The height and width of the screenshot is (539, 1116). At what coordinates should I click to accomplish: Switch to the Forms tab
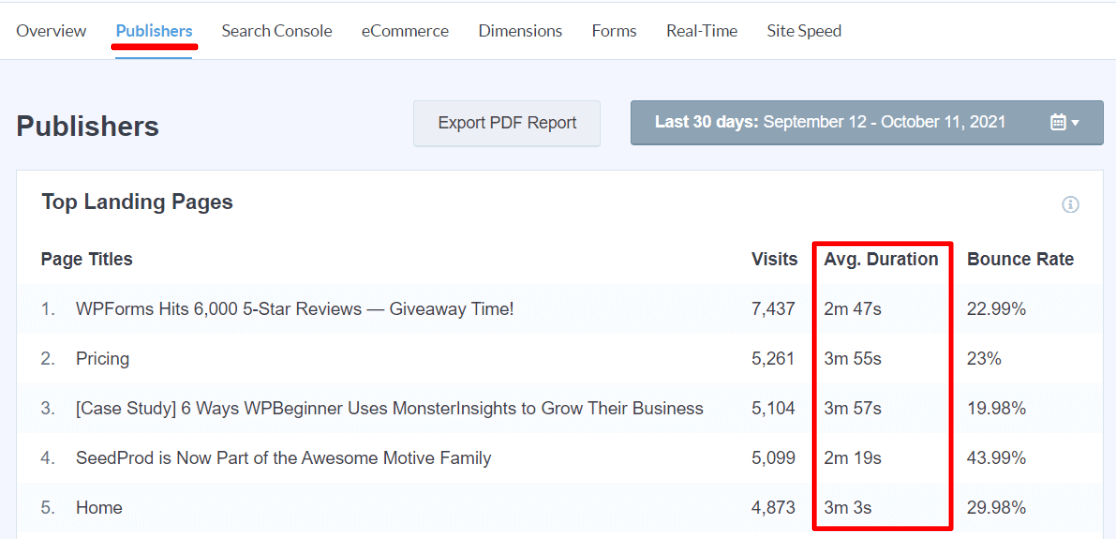(614, 31)
